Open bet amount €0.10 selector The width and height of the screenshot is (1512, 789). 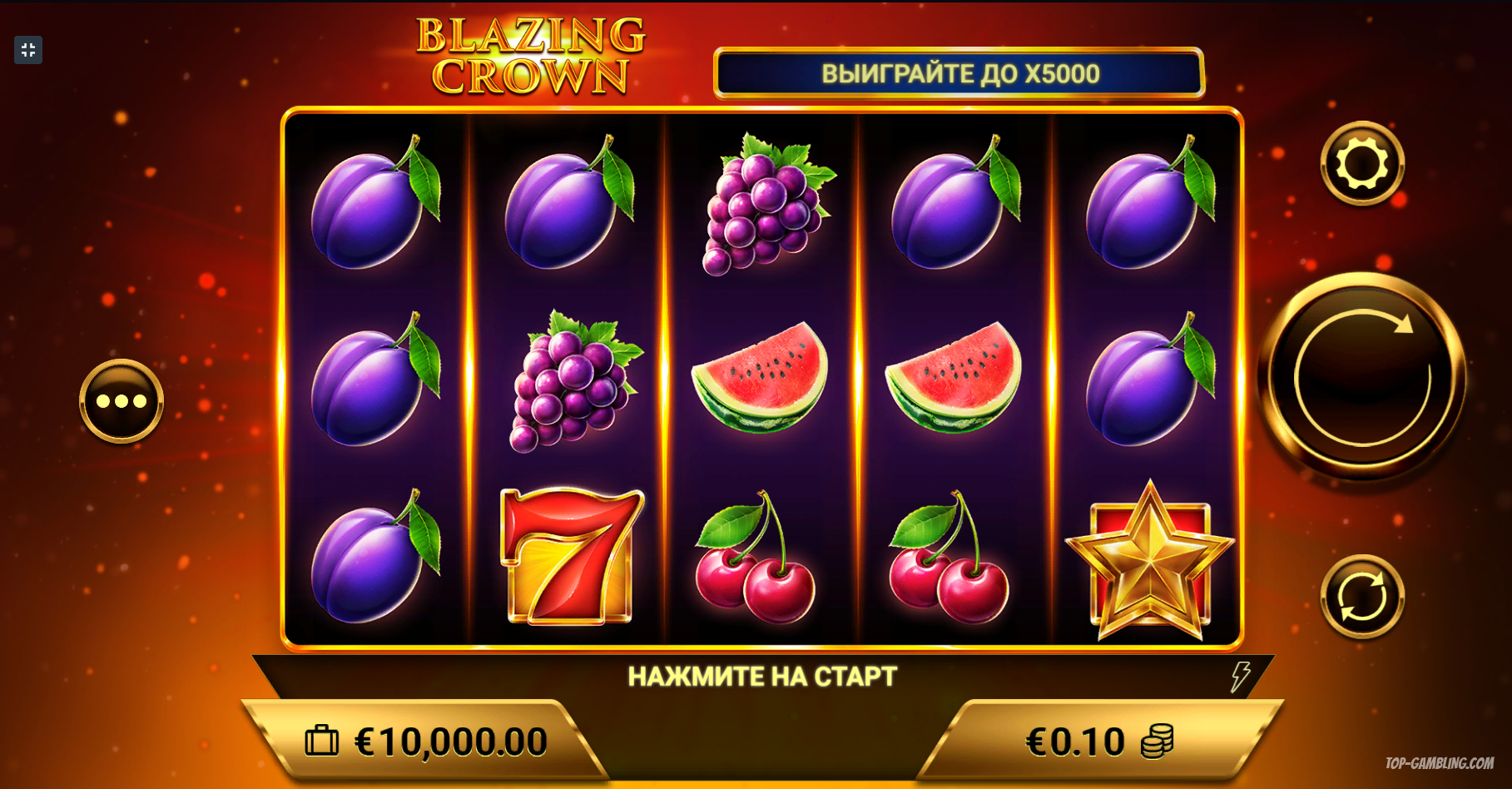point(1098,741)
